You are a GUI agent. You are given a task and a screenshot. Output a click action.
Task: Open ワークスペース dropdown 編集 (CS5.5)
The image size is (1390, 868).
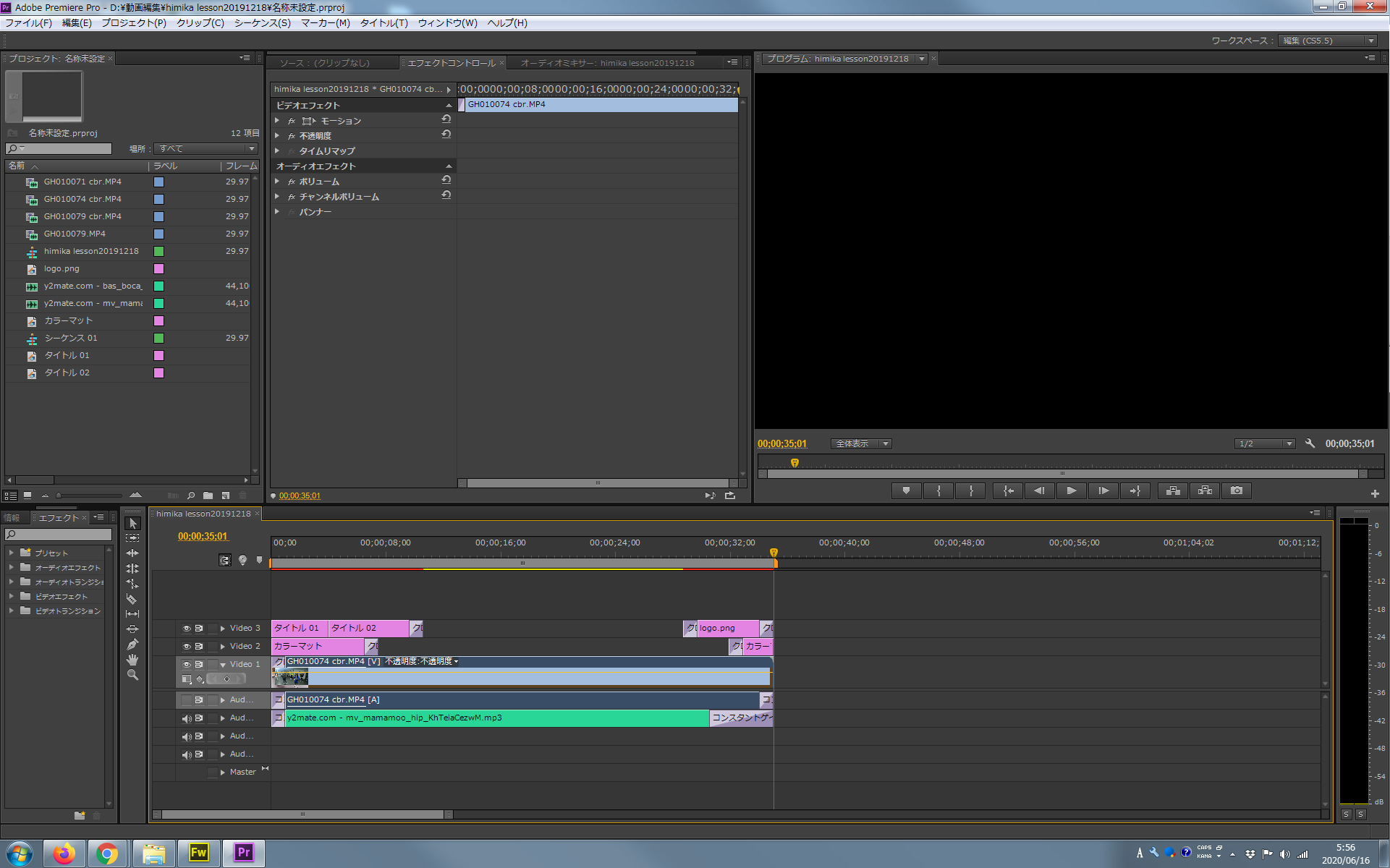click(x=1327, y=41)
